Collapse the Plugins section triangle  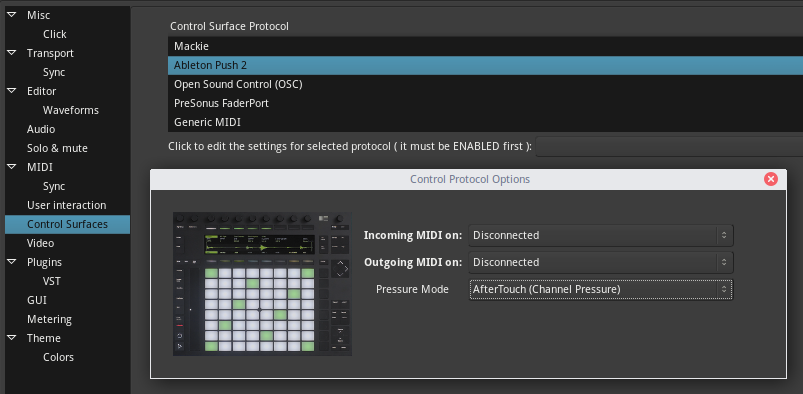point(11,262)
